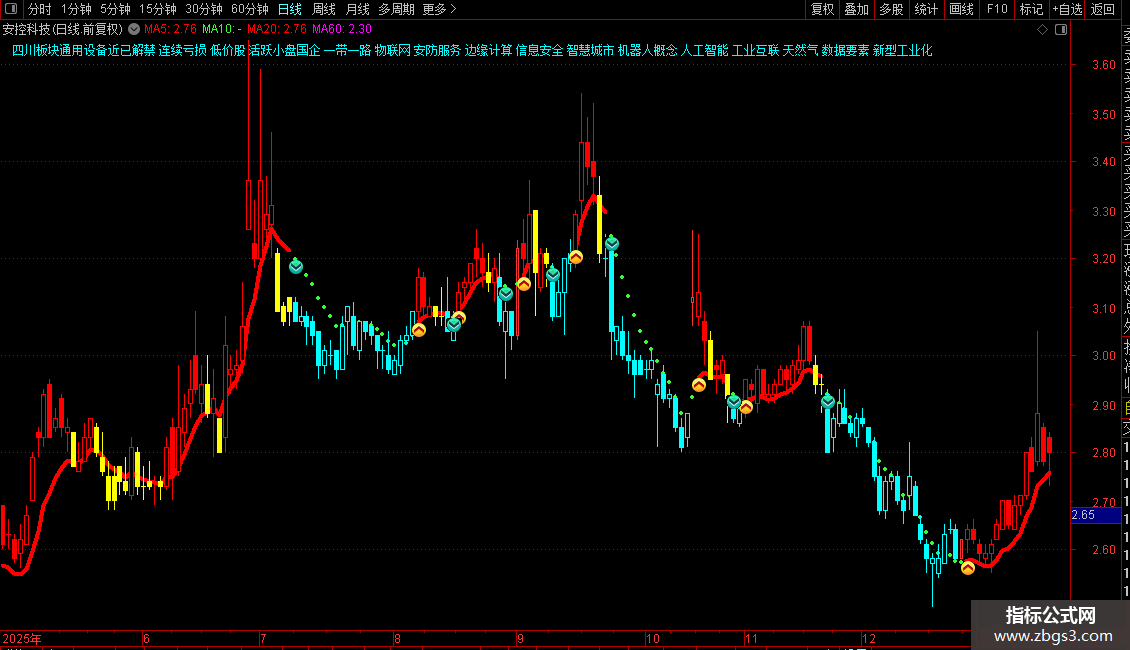The height and width of the screenshot is (650, 1130).
Task: Select the 1分钟 period tab
Action: 76,9
